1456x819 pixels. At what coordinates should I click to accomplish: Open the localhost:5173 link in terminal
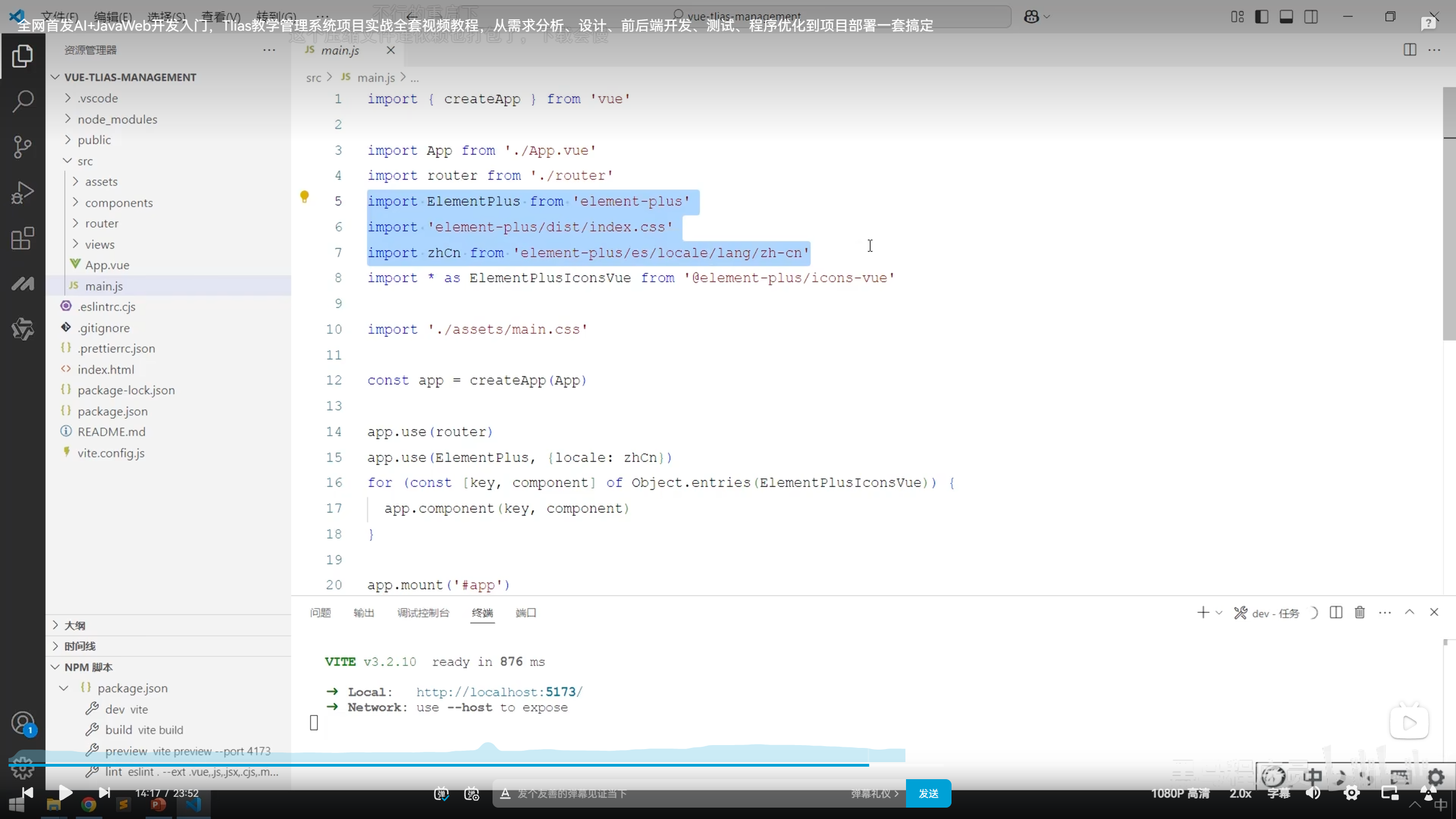(499, 692)
